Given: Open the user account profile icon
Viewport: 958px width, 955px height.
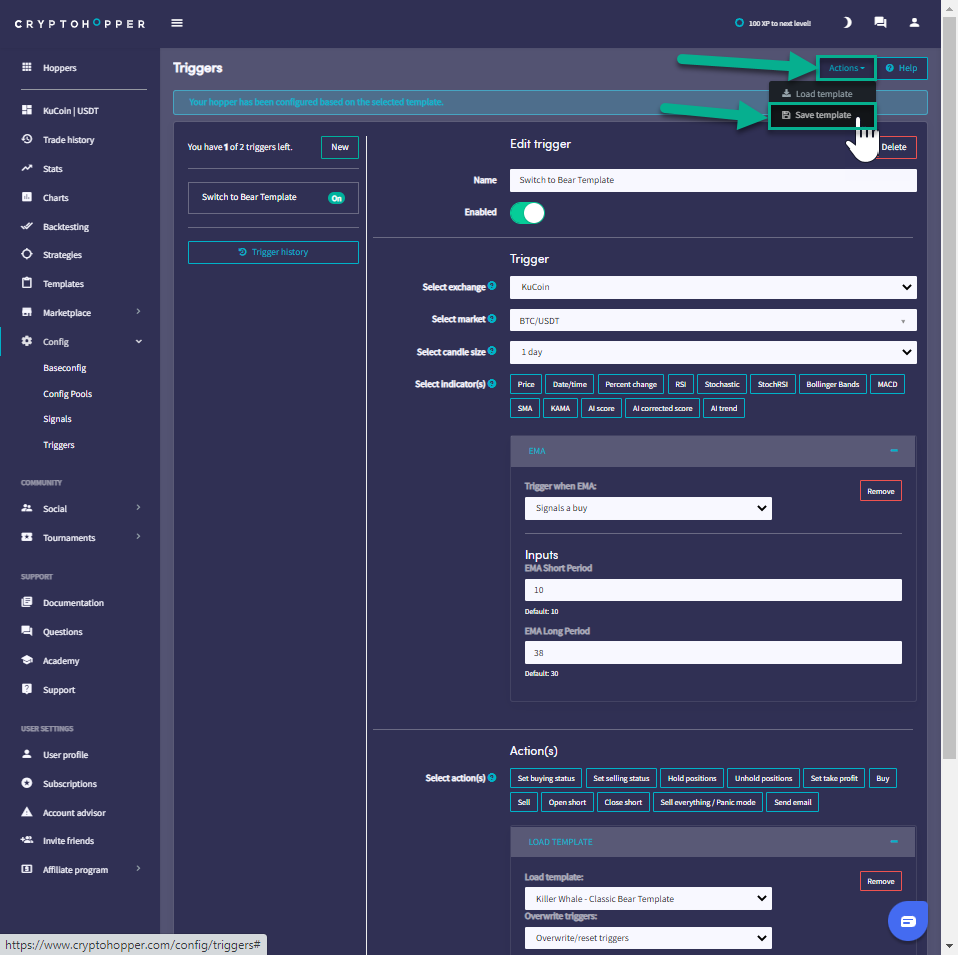Looking at the screenshot, I should point(914,22).
